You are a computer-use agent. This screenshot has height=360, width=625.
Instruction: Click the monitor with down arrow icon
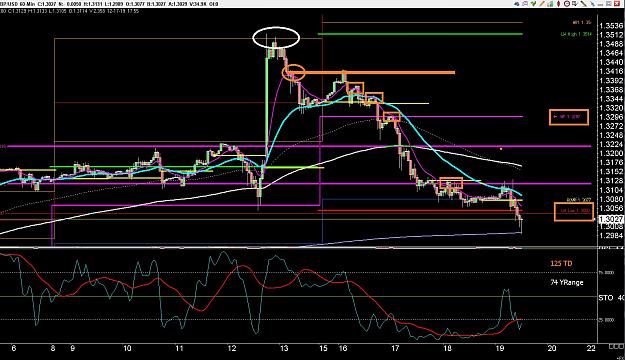point(575,4)
